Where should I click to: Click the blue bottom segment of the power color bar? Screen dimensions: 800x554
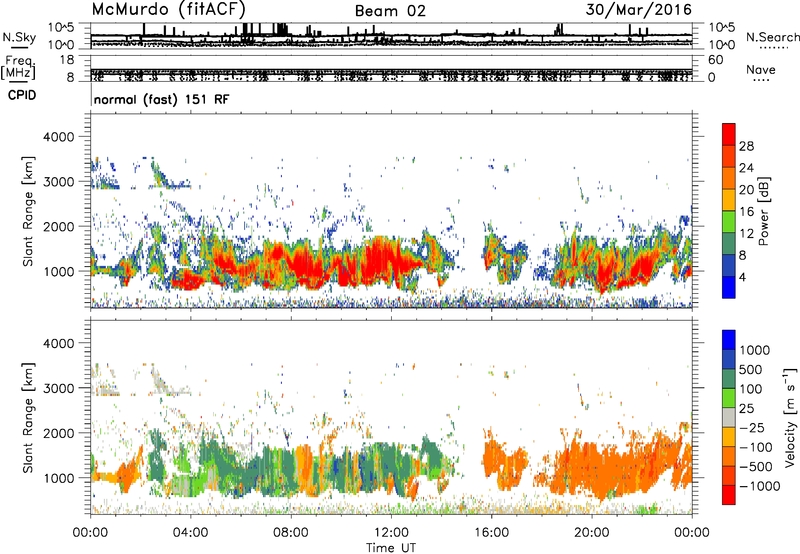729,287
